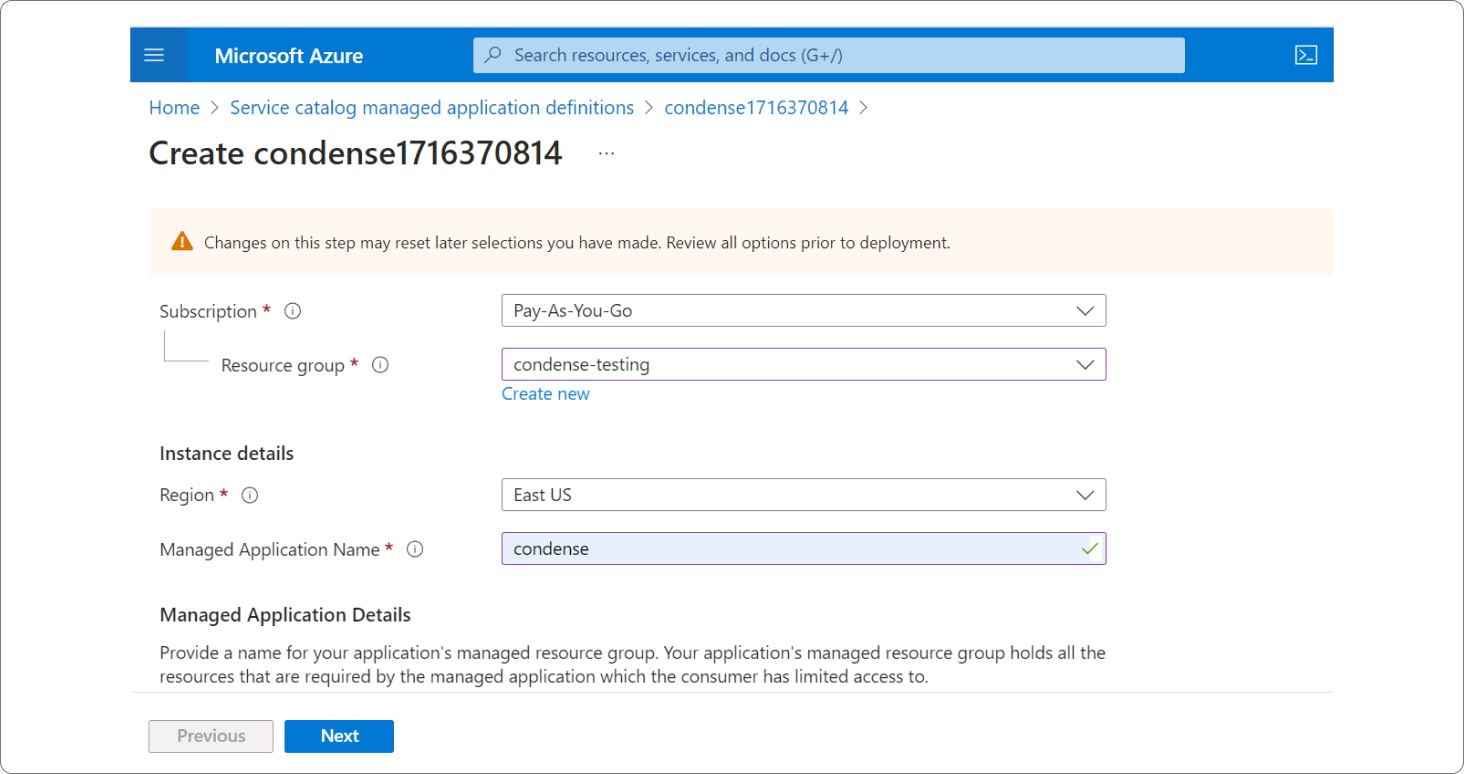
Task: Expand the Subscription dropdown
Action: click(x=1084, y=311)
